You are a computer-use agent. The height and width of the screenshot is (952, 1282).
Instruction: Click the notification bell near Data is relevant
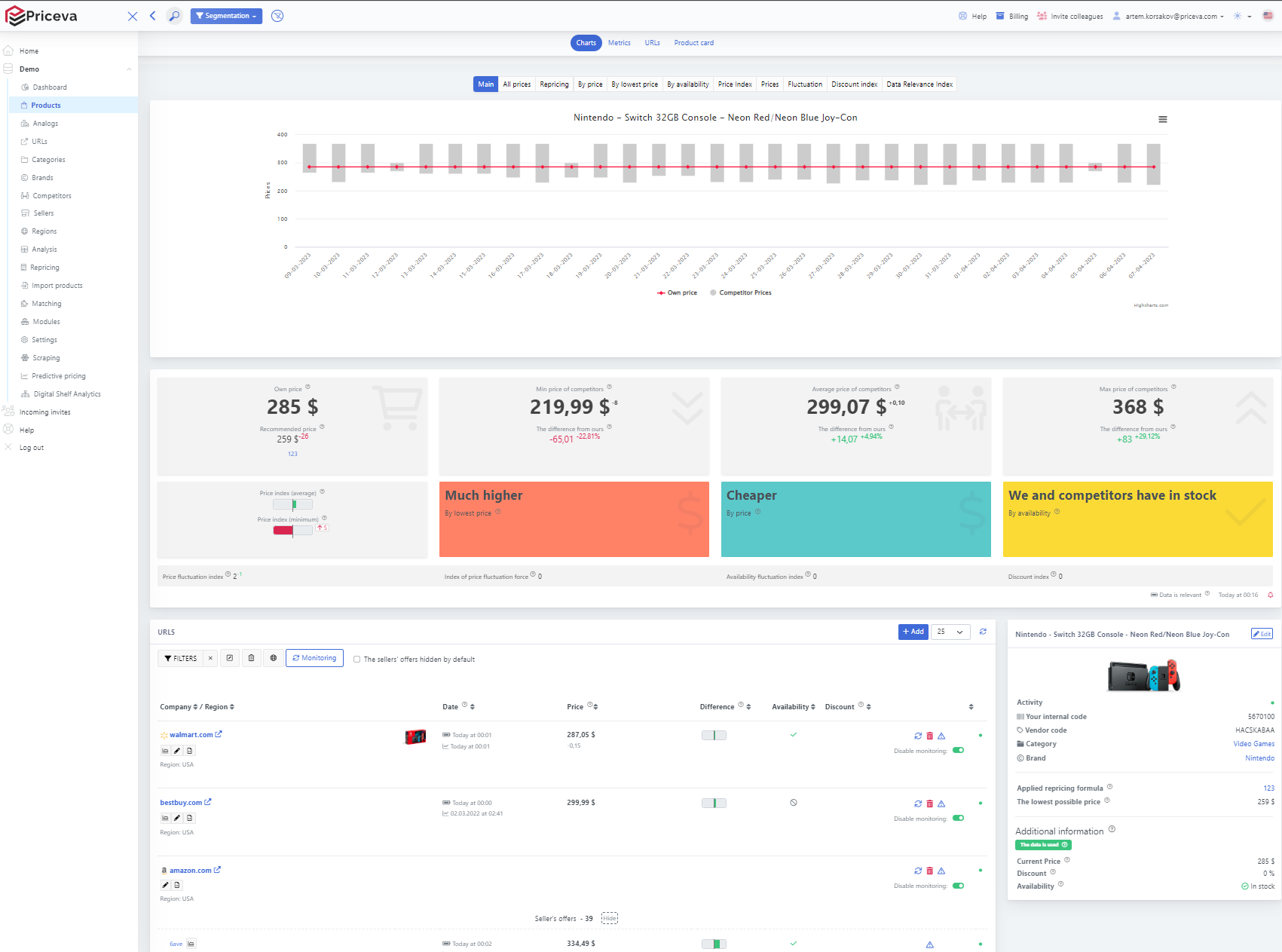pos(1270,595)
